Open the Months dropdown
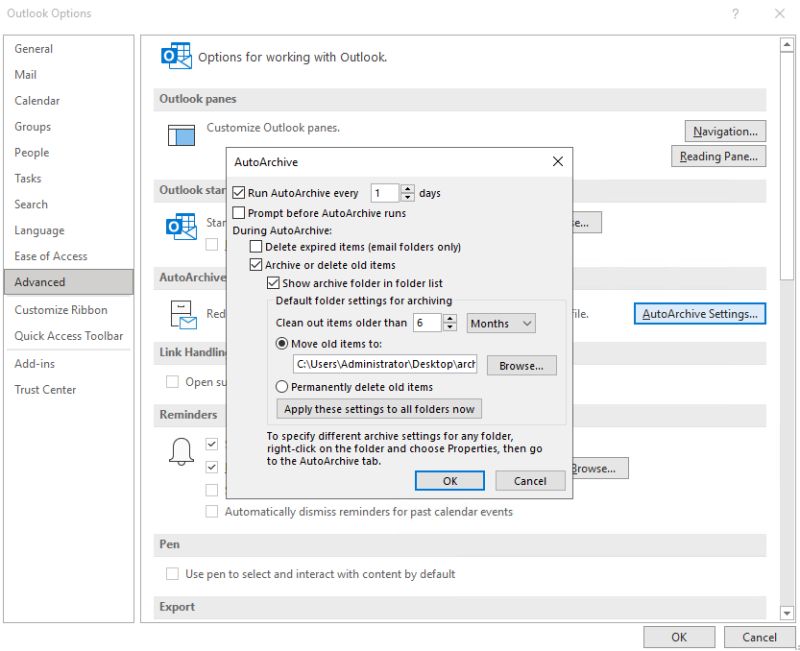Viewport: 800px width, 651px height. [500, 323]
